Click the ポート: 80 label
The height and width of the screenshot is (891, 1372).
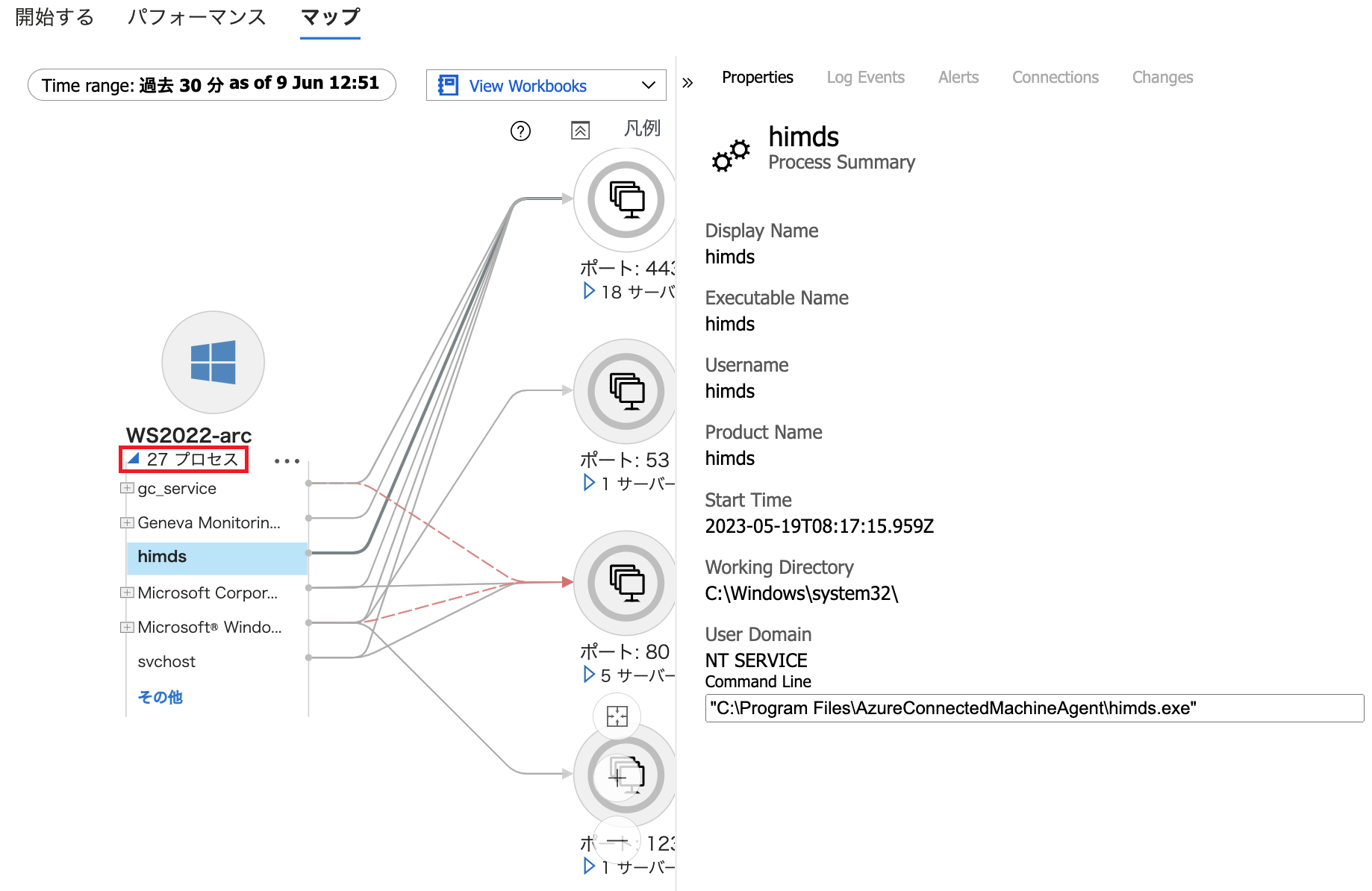625,651
